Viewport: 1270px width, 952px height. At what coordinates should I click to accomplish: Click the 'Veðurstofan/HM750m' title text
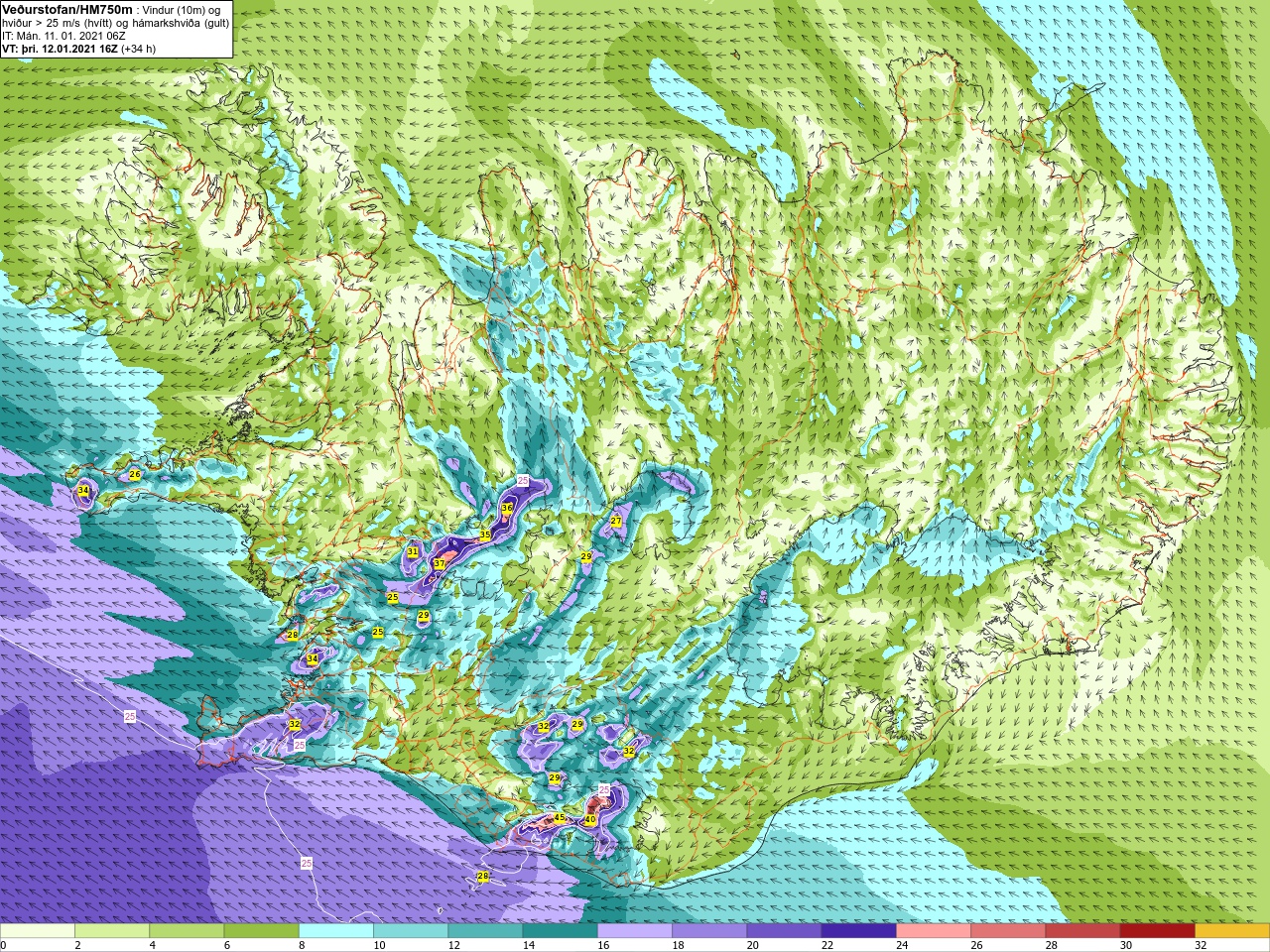(67, 9)
